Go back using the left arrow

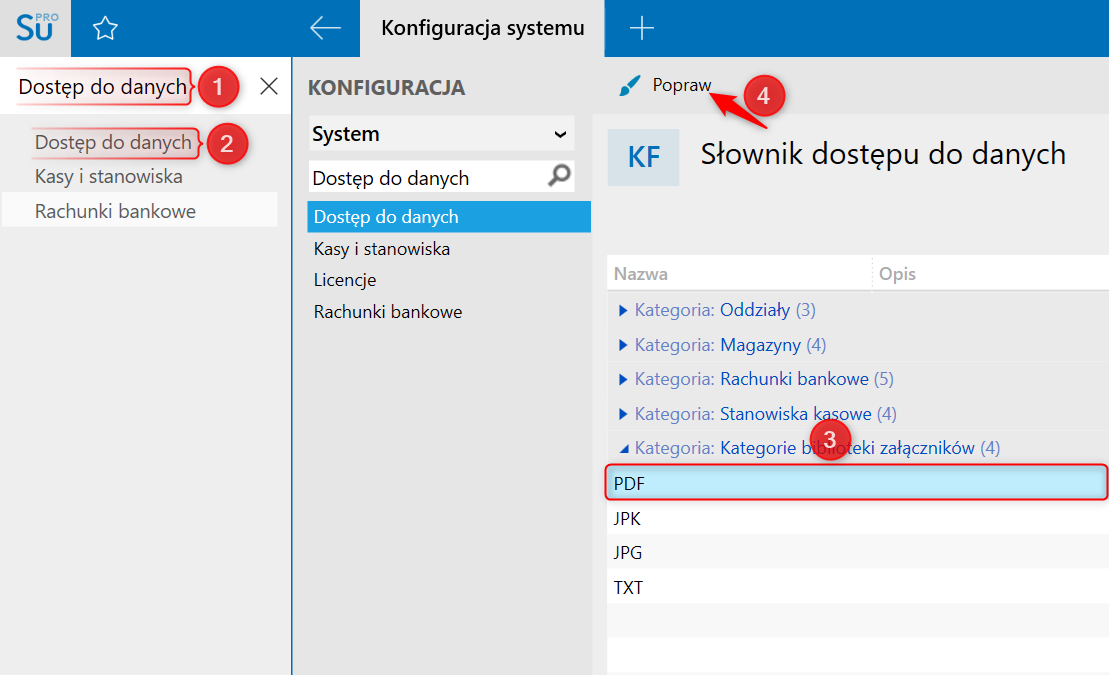pos(325,28)
